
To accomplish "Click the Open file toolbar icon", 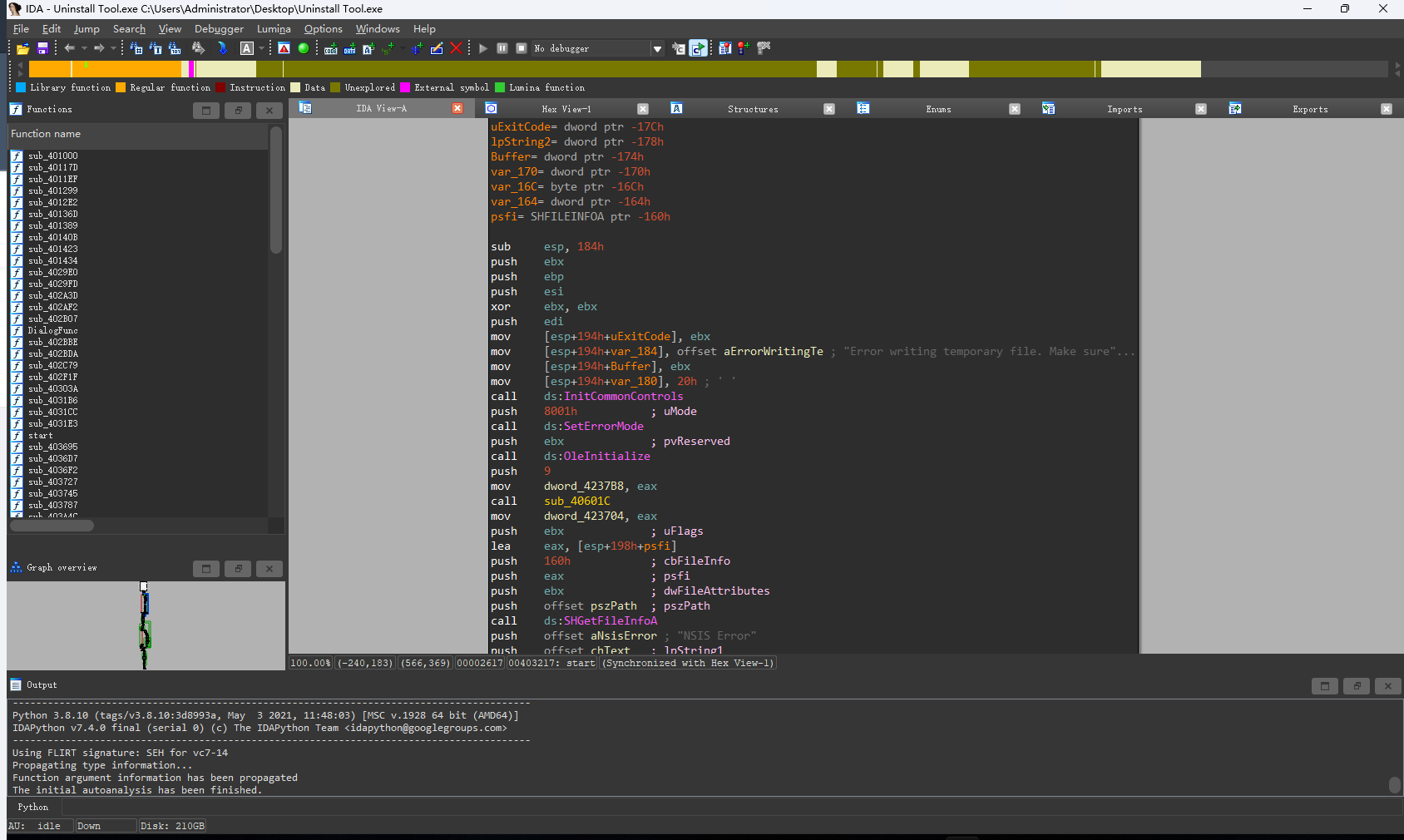I will (22, 48).
